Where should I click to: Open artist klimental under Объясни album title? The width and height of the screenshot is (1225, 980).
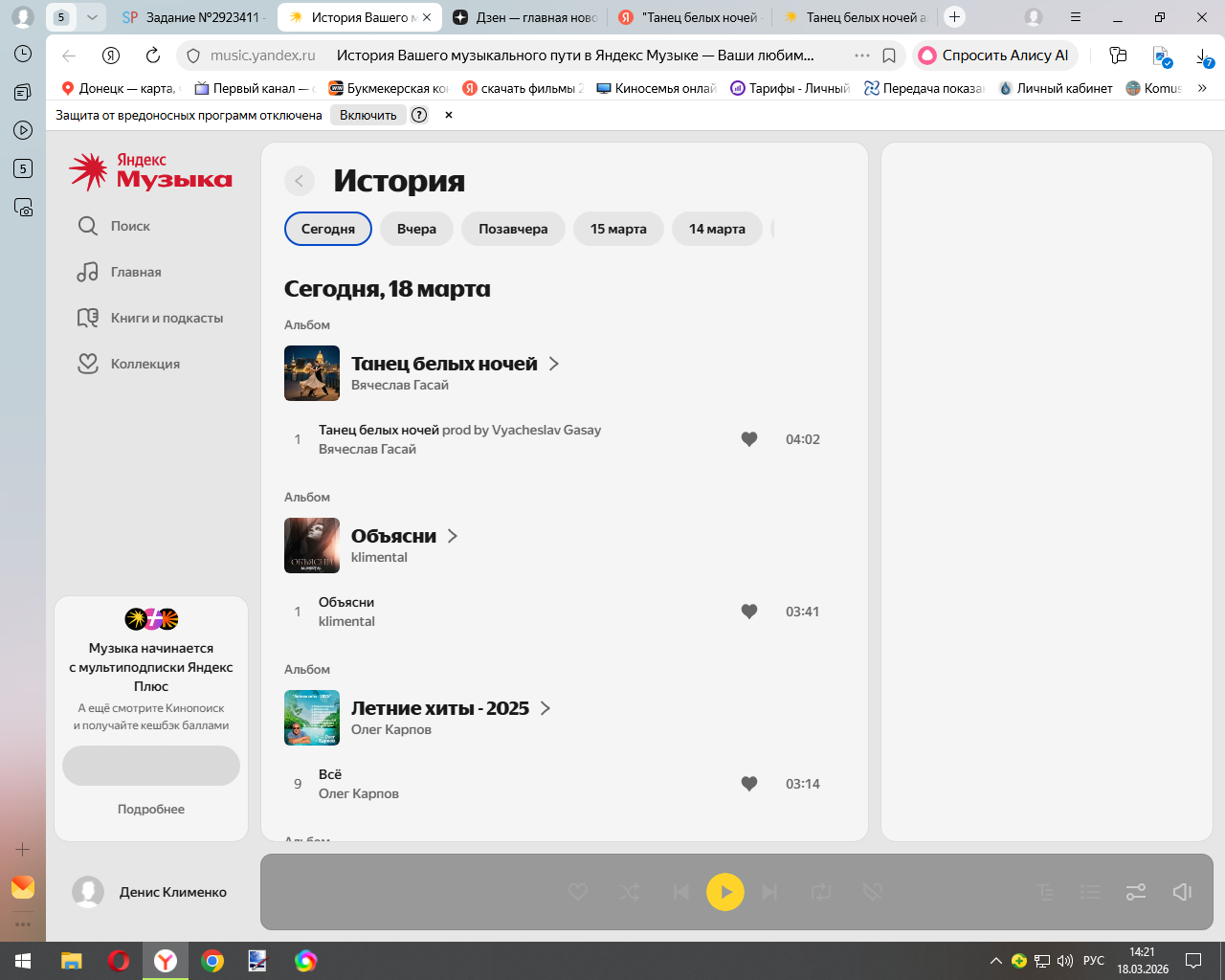pos(379,557)
